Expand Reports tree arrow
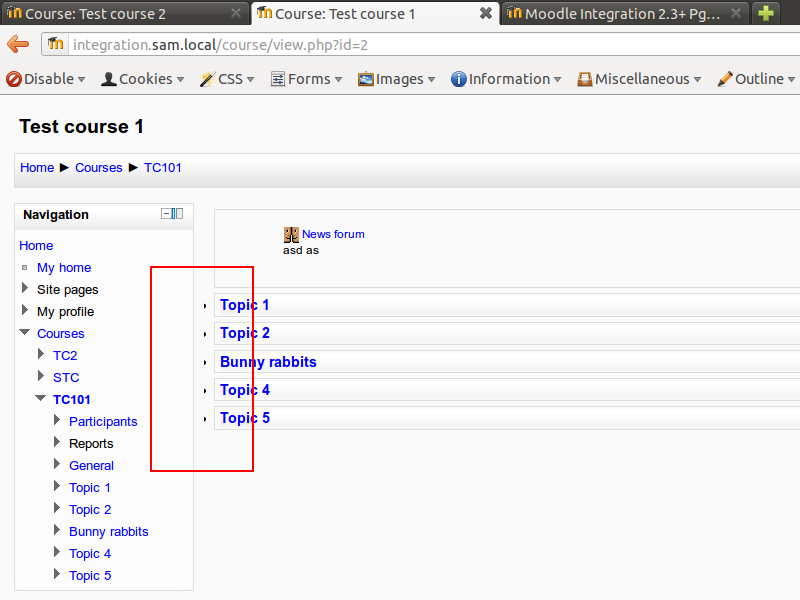The height and width of the screenshot is (600, 800). click(x=57, y=442)
